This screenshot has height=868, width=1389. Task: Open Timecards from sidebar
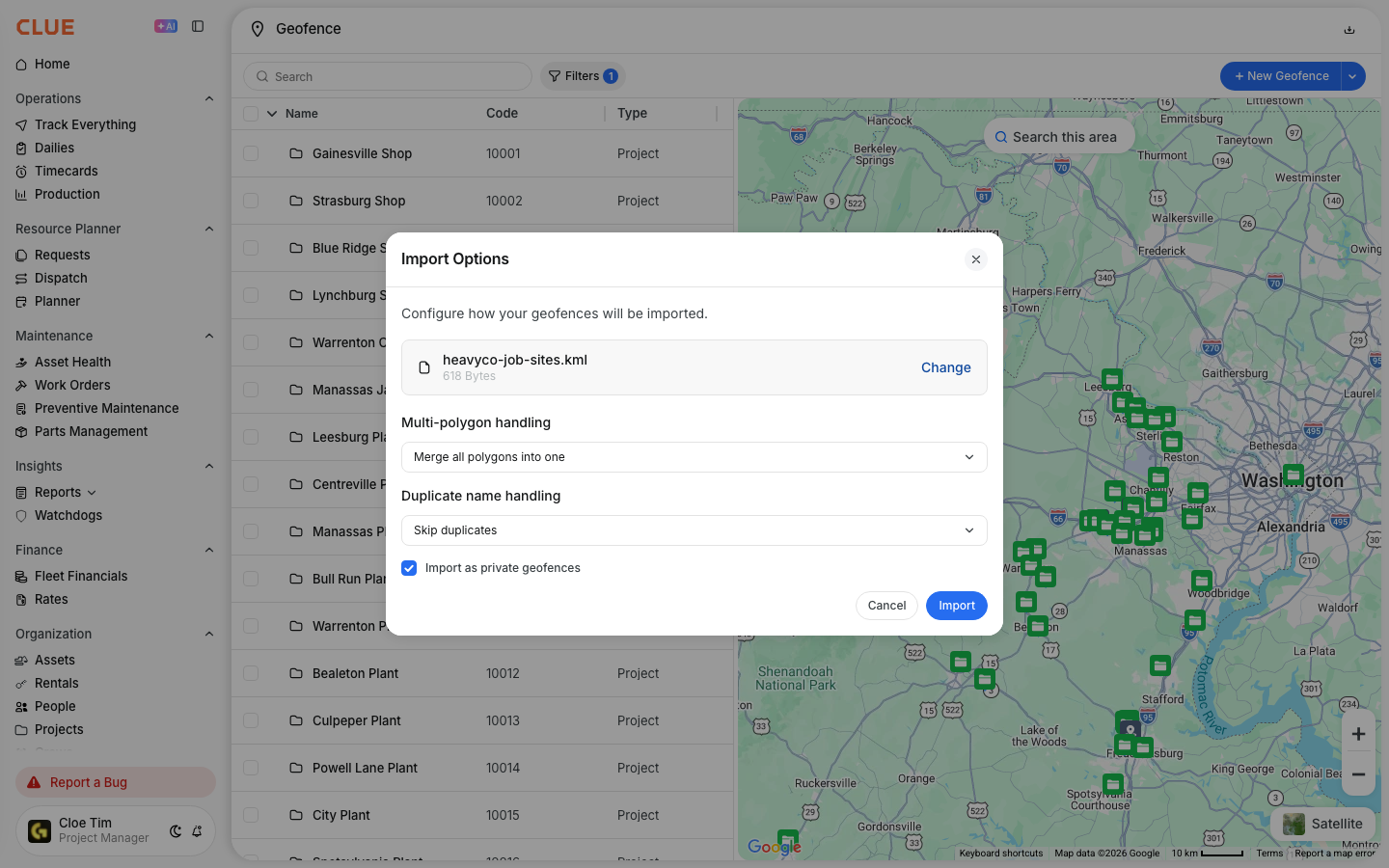click(x=66, y=171)
